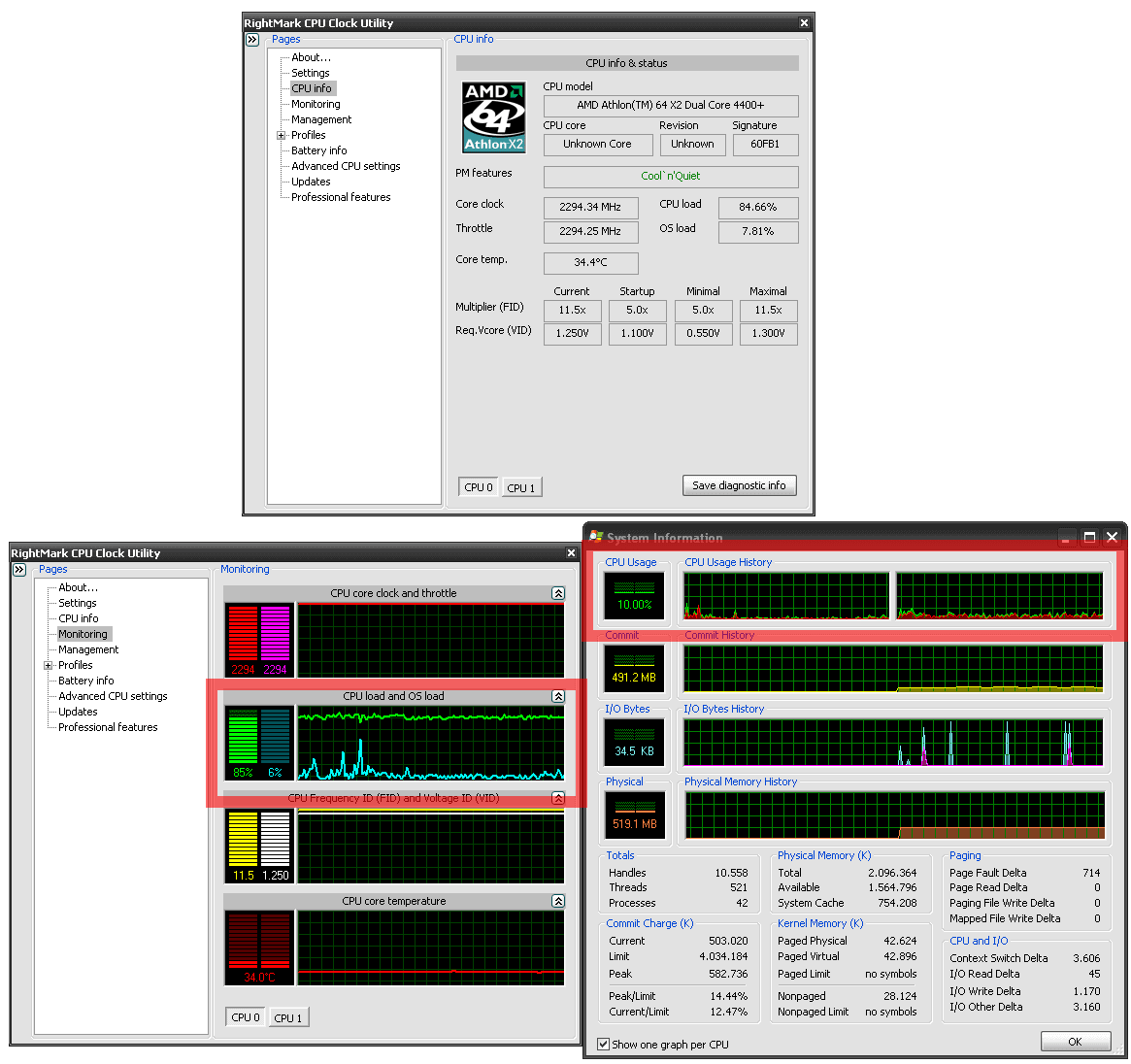Open Settings page in CPU info window
1131x1064 pixels.
pyautogui.click(x=310, y=73)
